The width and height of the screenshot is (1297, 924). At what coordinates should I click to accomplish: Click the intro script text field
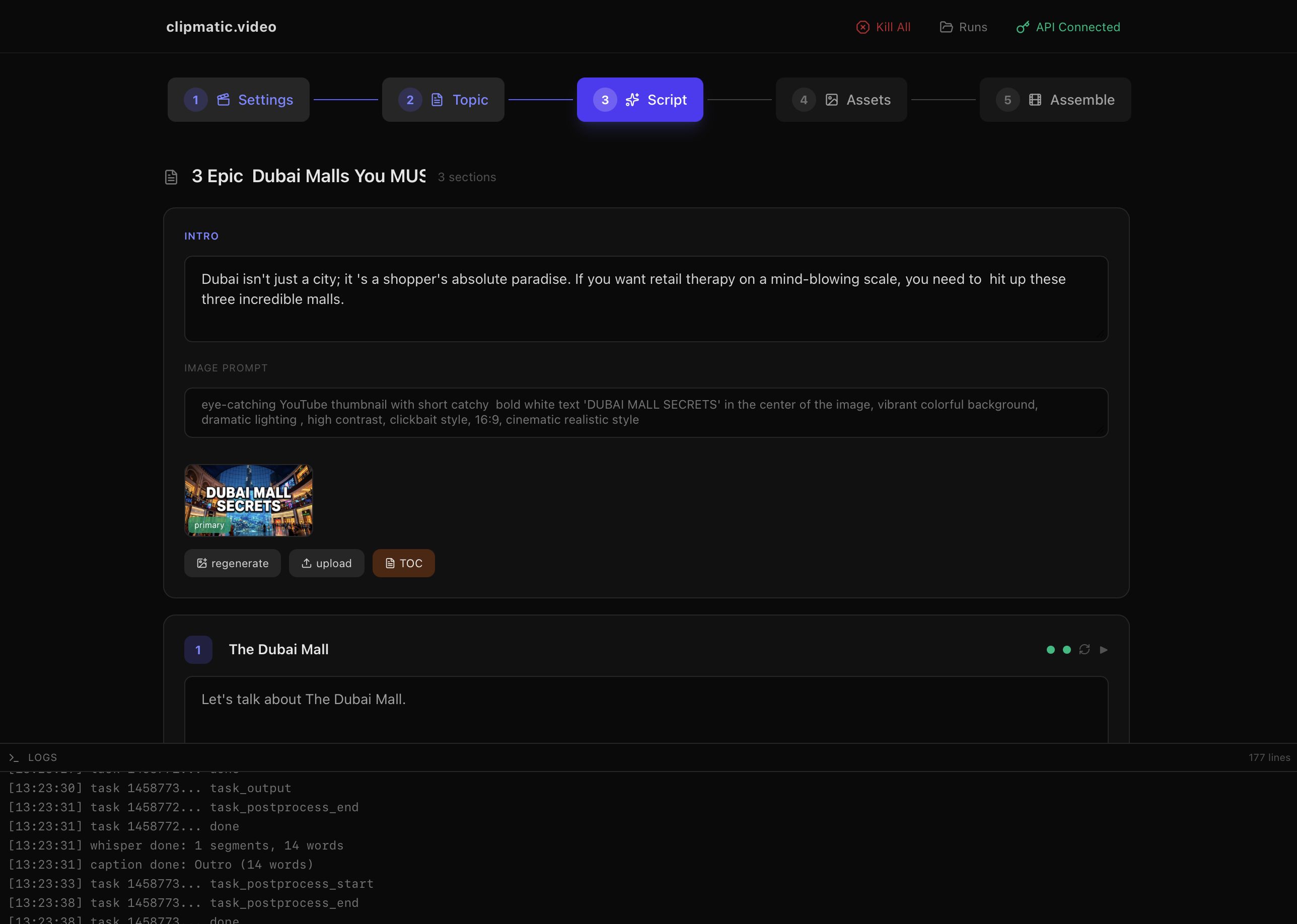click(x=645, y=299)
